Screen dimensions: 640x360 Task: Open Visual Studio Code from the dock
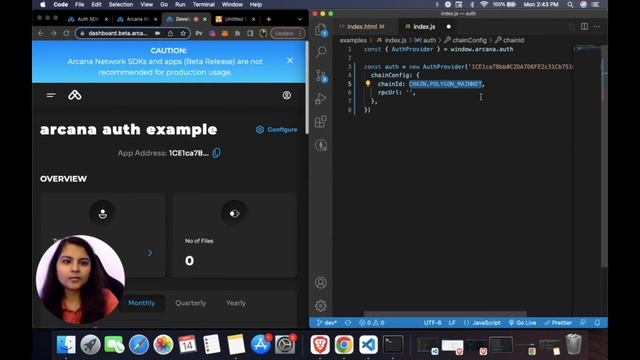click(x=369, y=344)
